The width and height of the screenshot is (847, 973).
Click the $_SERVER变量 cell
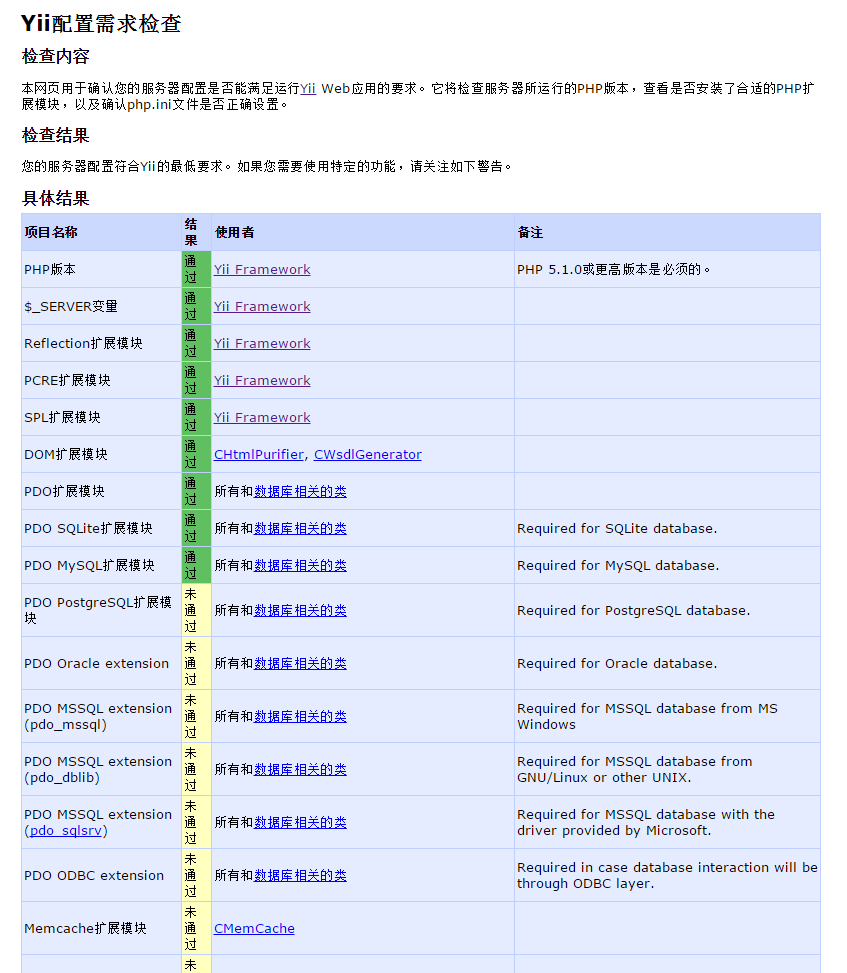pos(101,307)
